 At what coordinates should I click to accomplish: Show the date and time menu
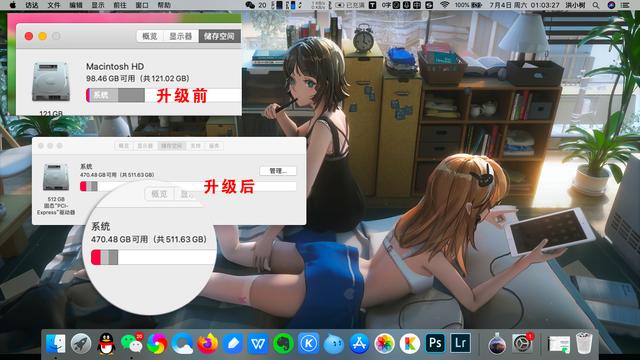[524, 5]
